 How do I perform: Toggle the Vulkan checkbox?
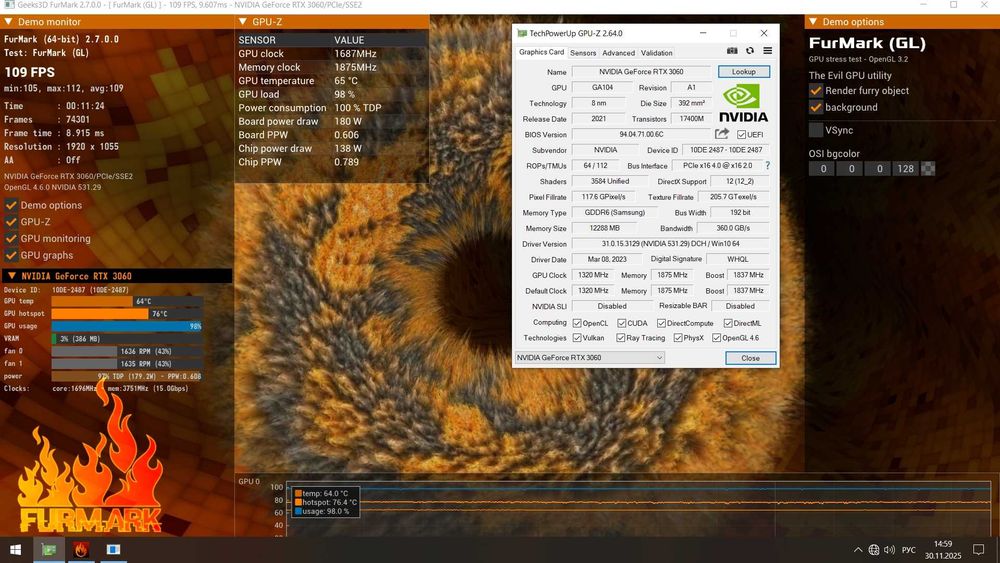coord(577,338)
